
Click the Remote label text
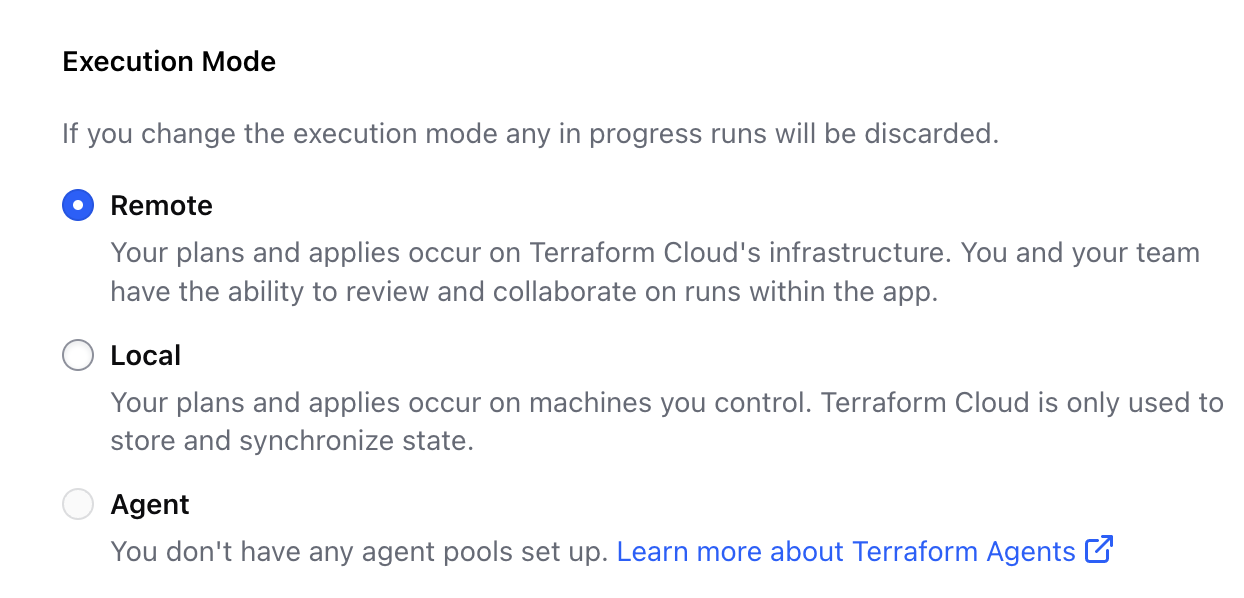coord(161,205)
